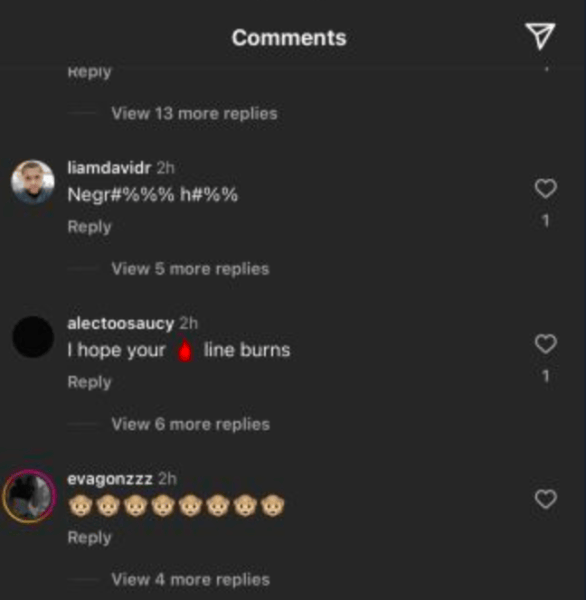View like count on liamdavidr's comment
586x600 pixels.
point(545,221)
